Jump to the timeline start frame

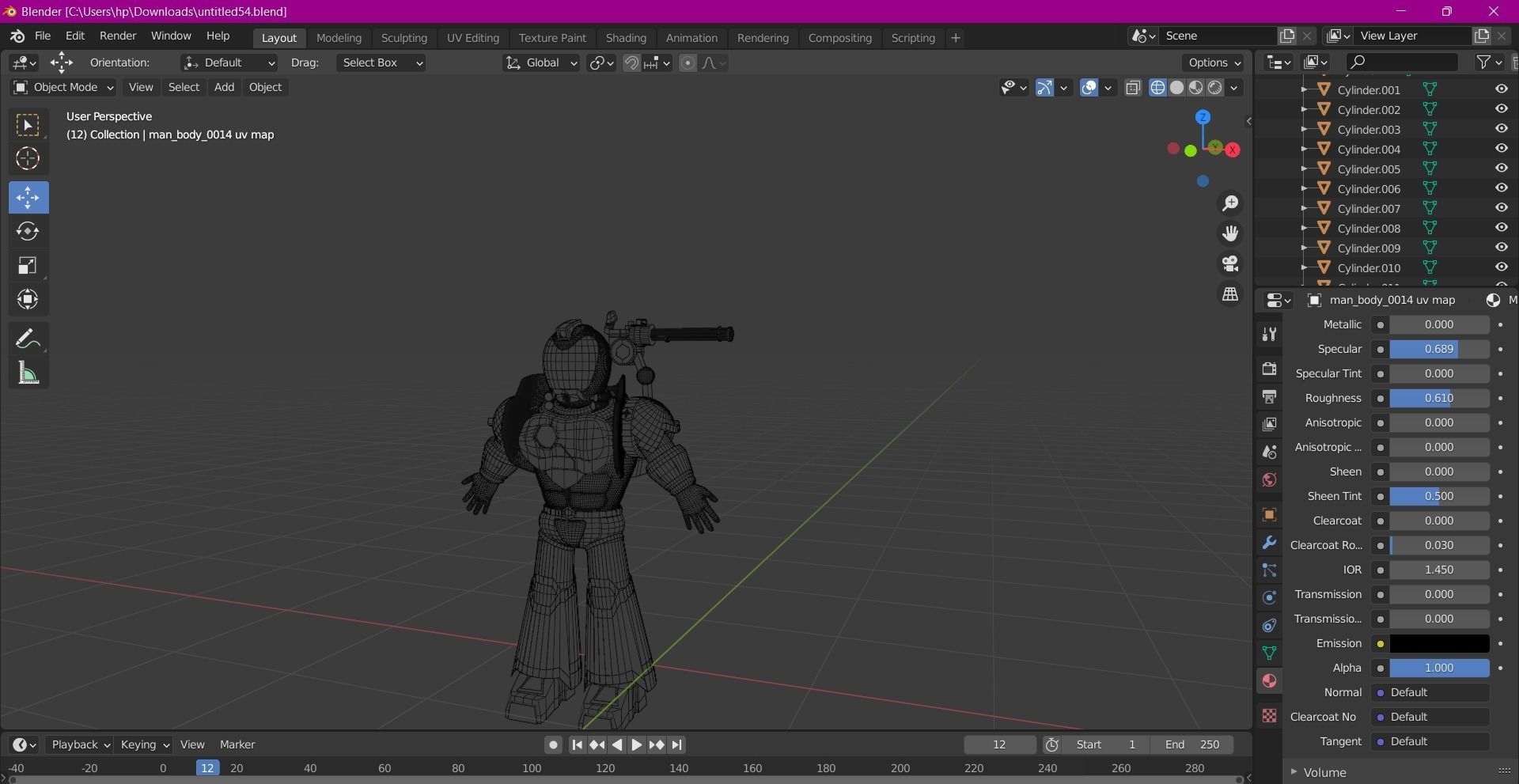point(577,744)
